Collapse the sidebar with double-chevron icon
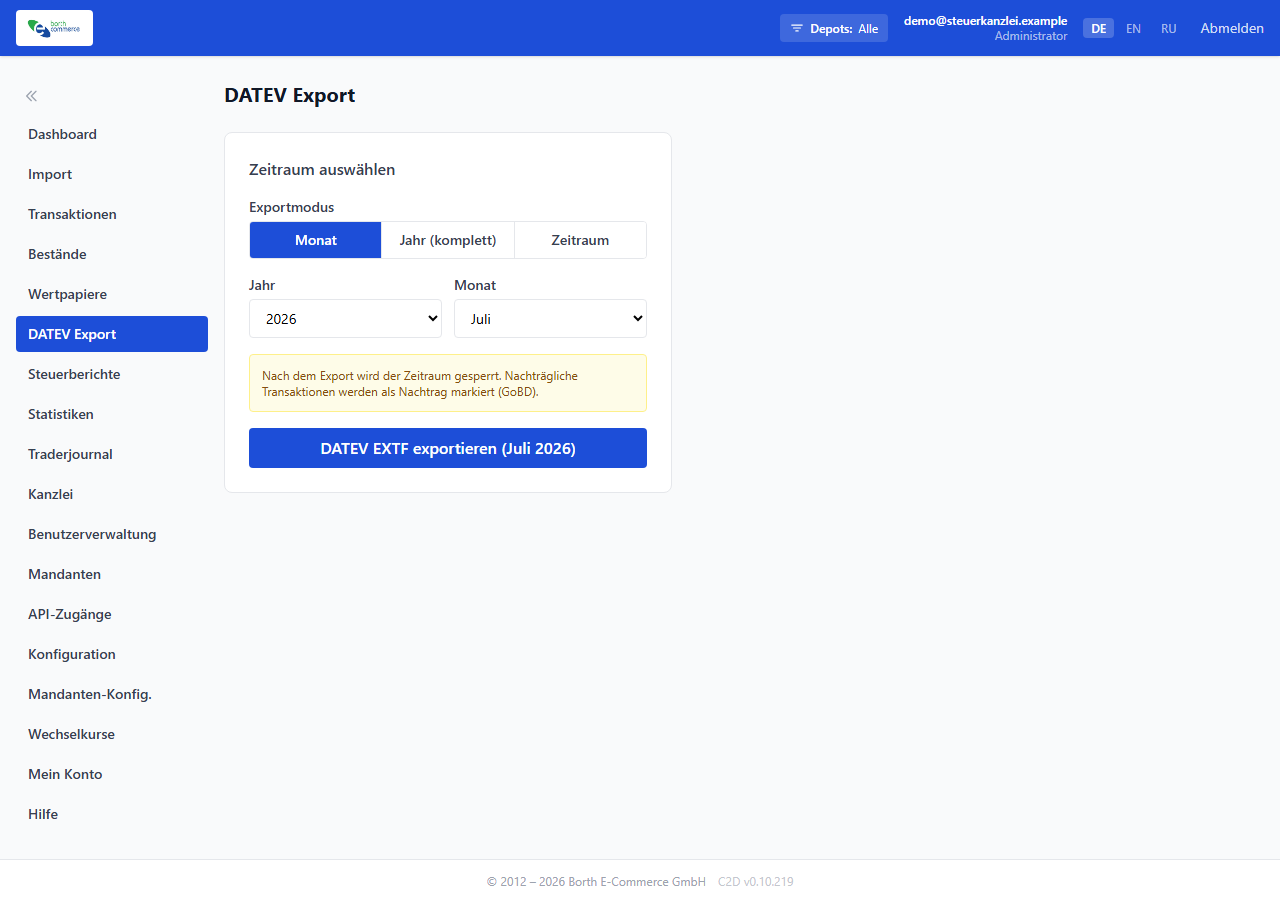The width and height of the screenshot is (1280, 900). [31, 96]
